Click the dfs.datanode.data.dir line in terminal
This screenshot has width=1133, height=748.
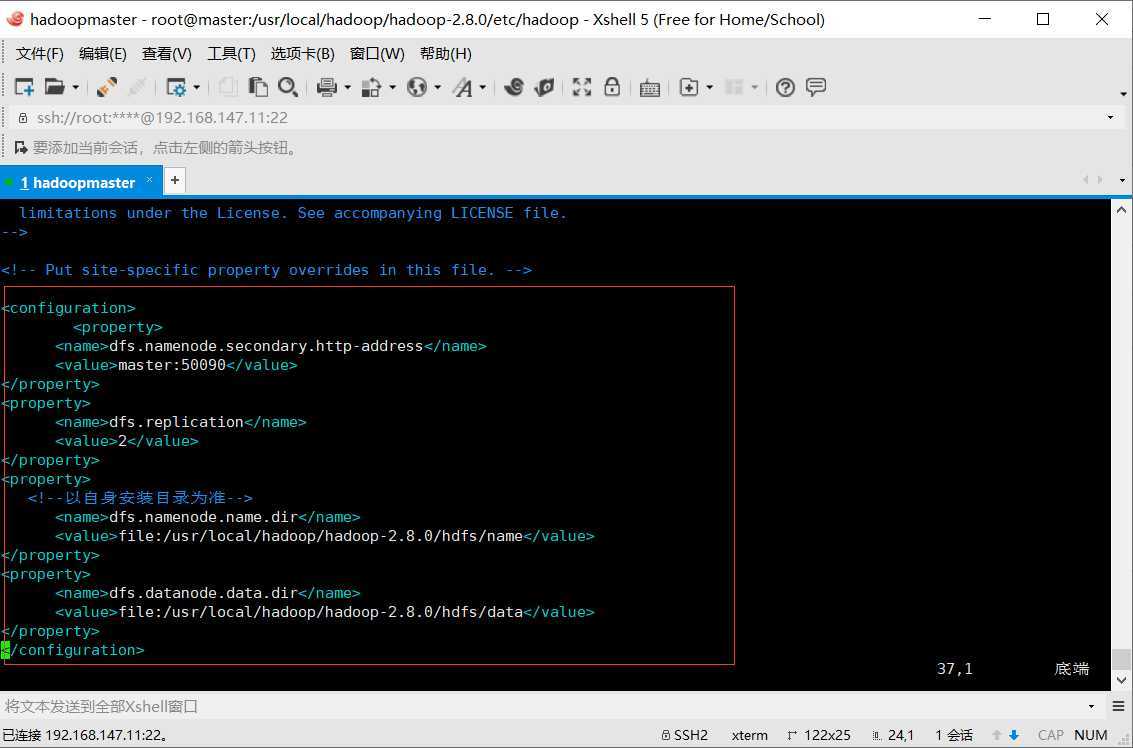[207, 593]
